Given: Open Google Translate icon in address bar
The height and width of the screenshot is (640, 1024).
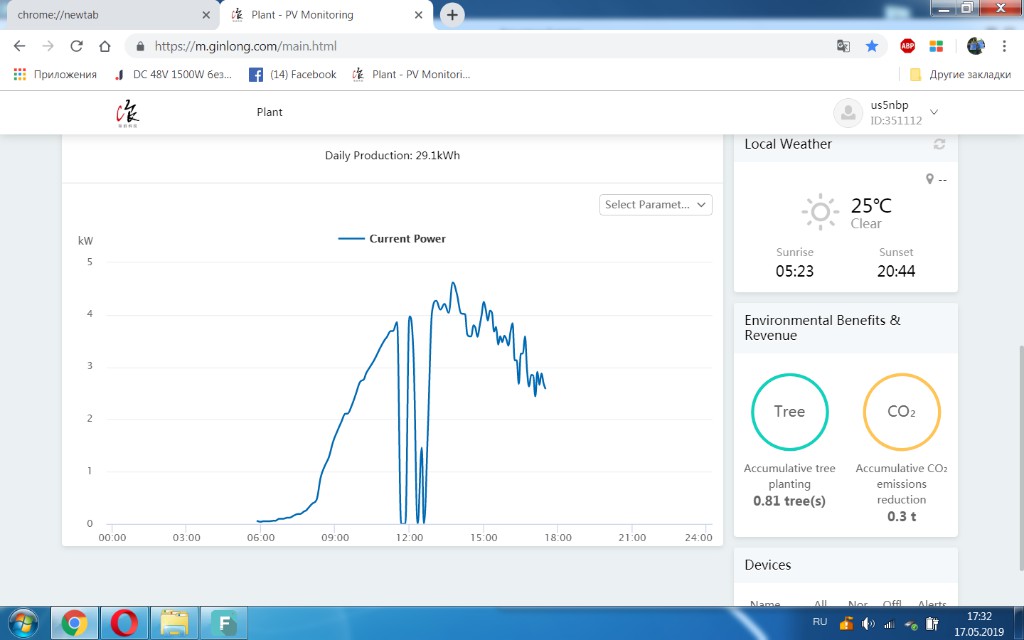Looking at the screenshot, I should [x=844, y=46].
